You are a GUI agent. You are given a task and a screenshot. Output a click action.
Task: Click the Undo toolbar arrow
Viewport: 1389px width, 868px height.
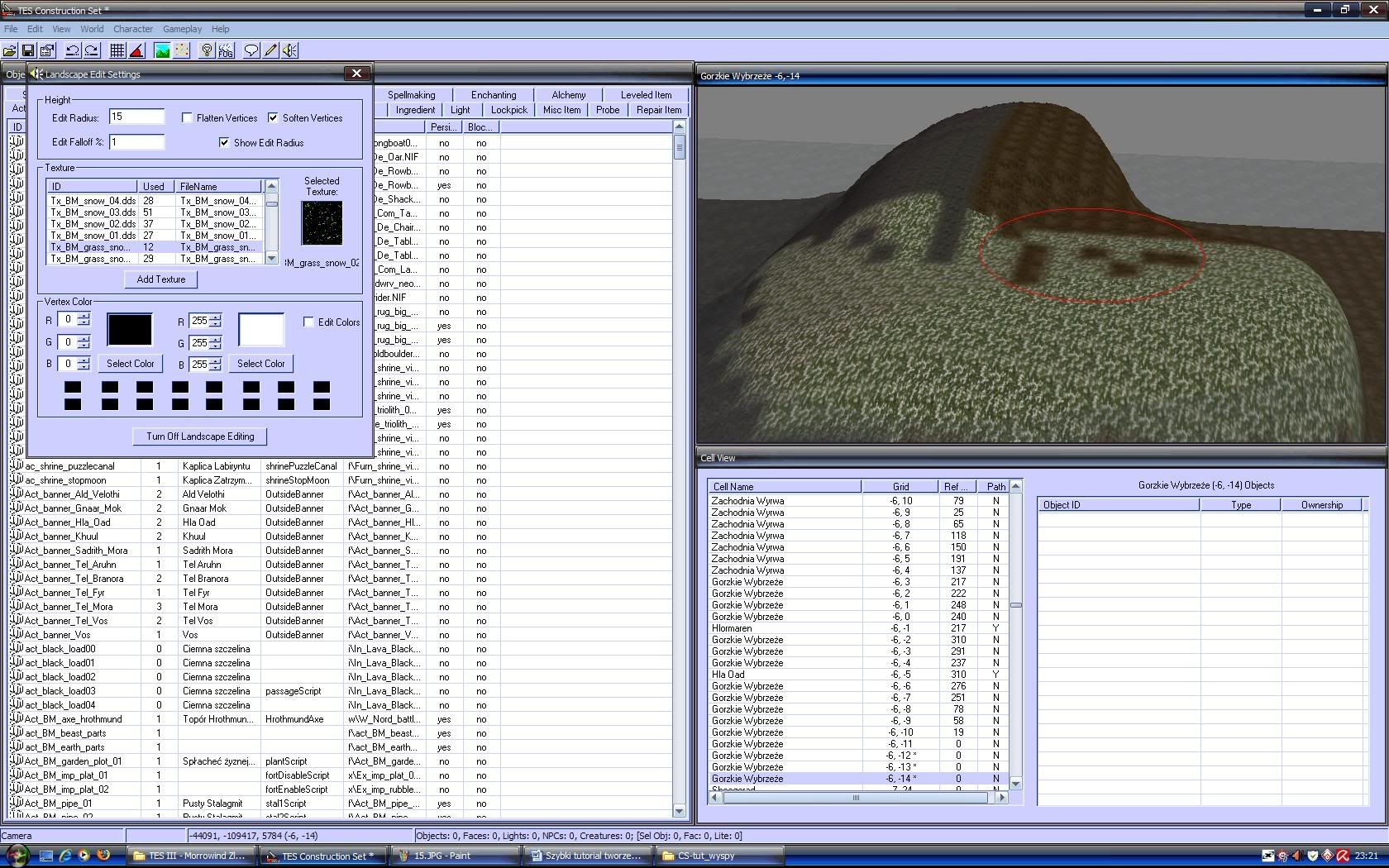73,50
